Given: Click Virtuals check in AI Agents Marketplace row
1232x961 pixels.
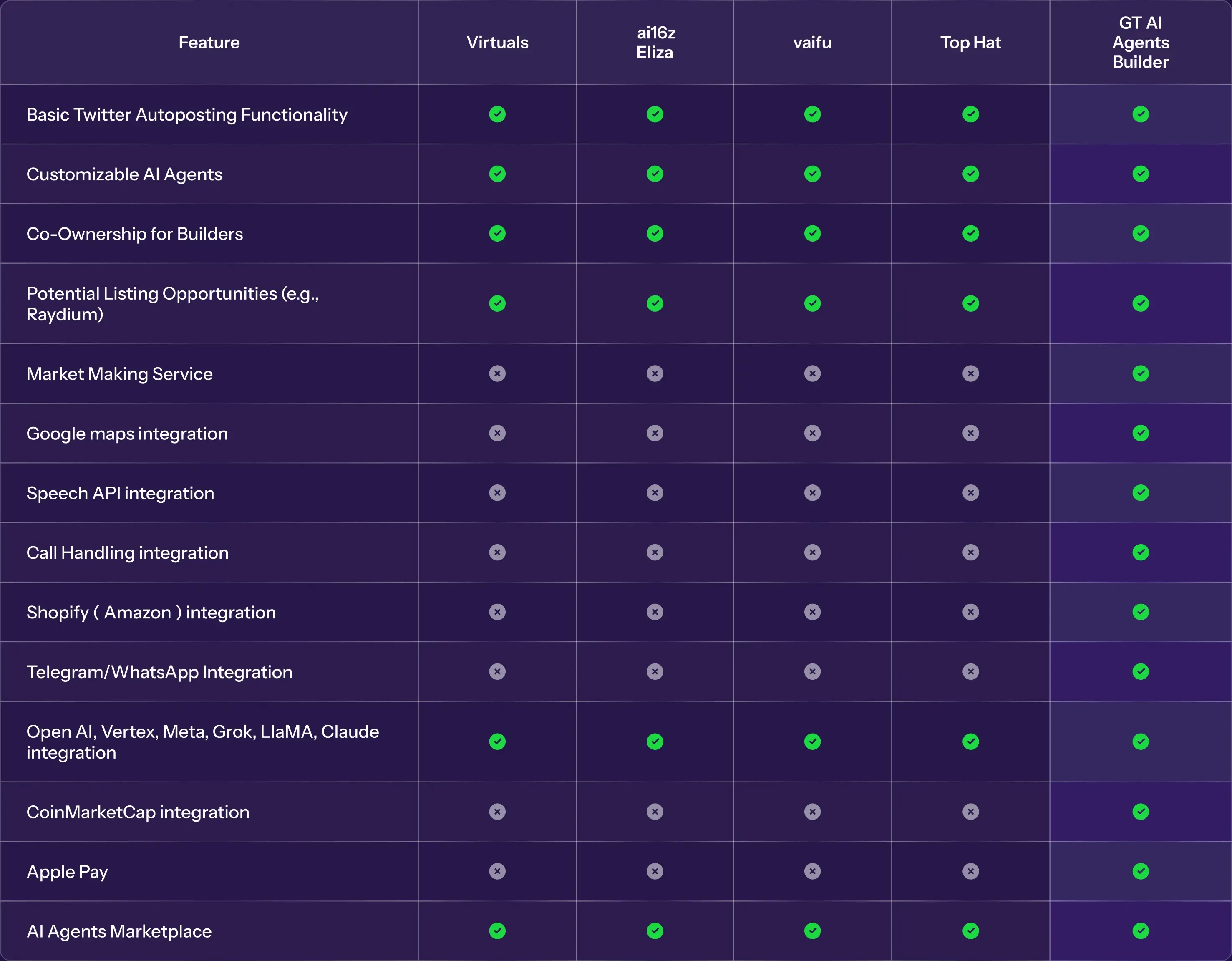Looking at the screenshot, I should pos(497,931).
